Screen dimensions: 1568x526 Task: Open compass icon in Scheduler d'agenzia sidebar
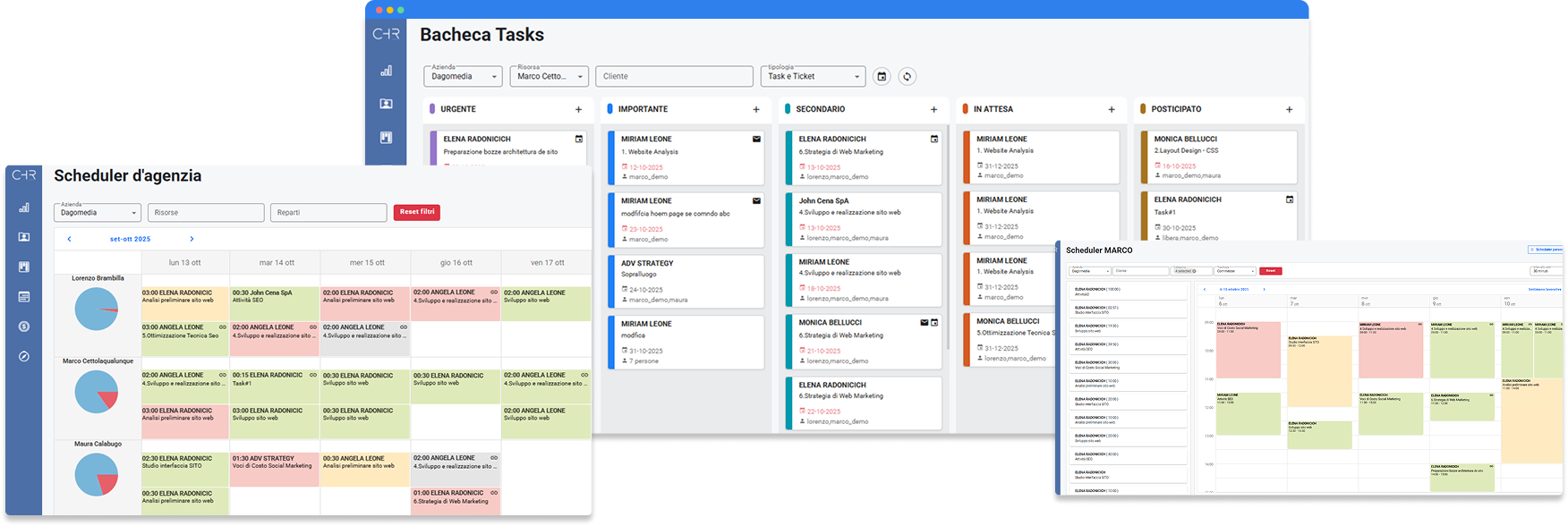[24, 356]
